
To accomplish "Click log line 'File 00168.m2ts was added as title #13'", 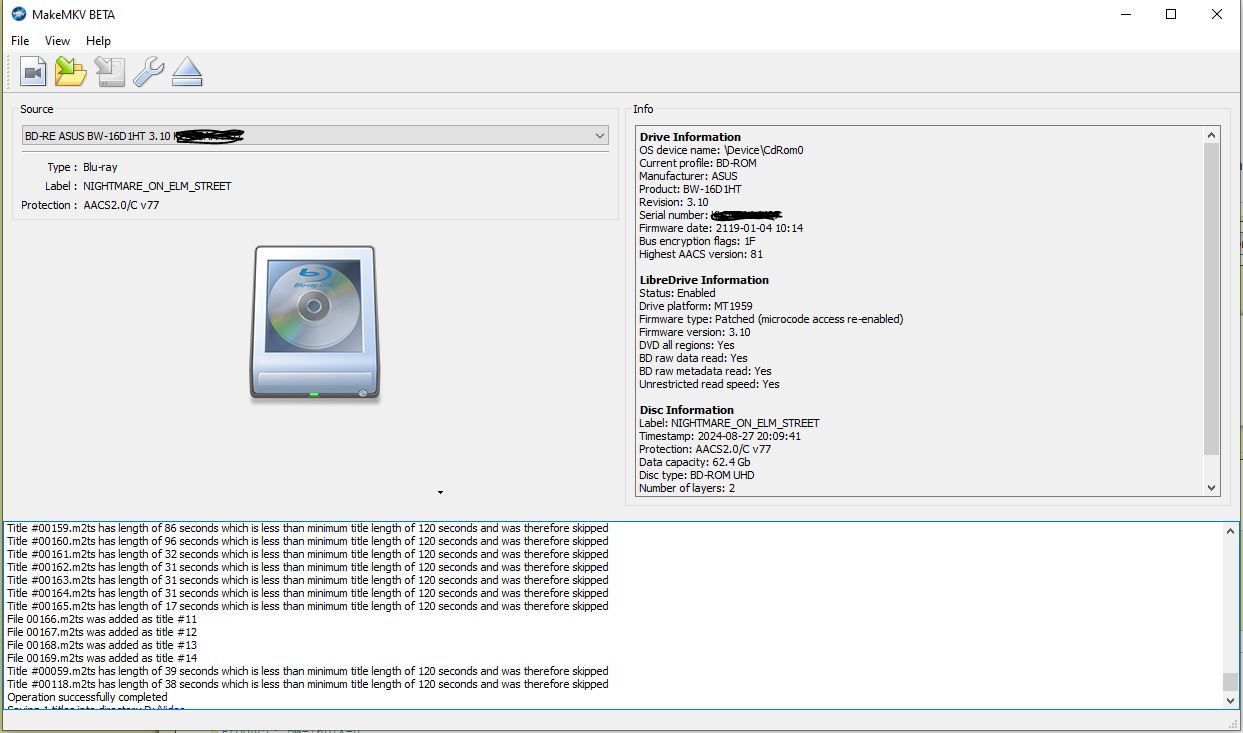I will point(102,645).
